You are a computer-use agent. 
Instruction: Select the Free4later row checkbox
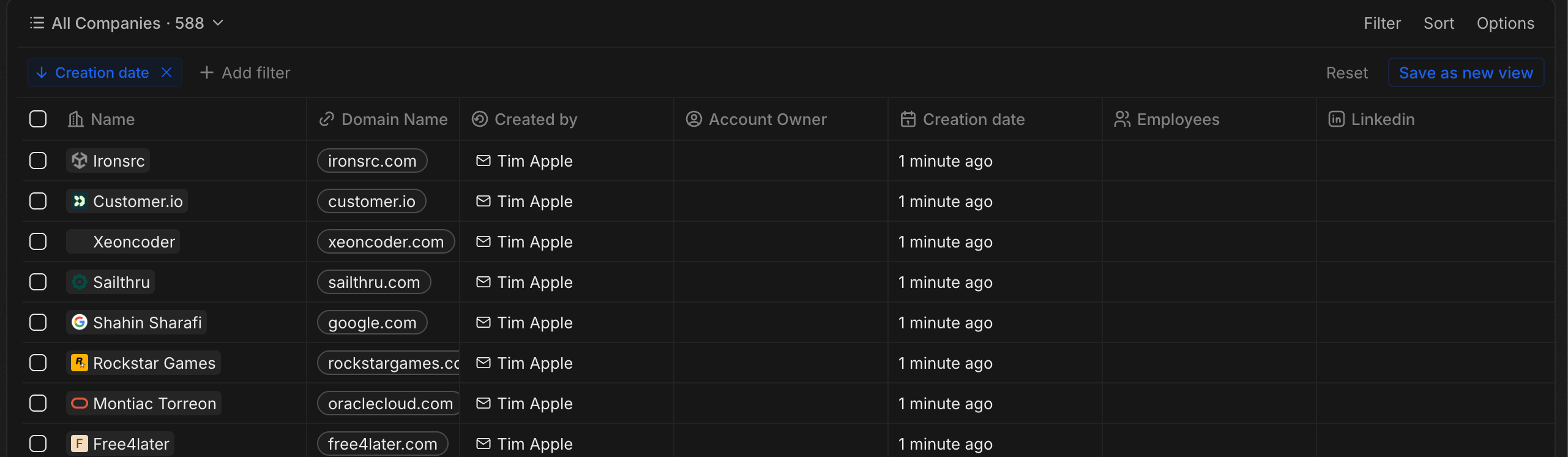38,444
